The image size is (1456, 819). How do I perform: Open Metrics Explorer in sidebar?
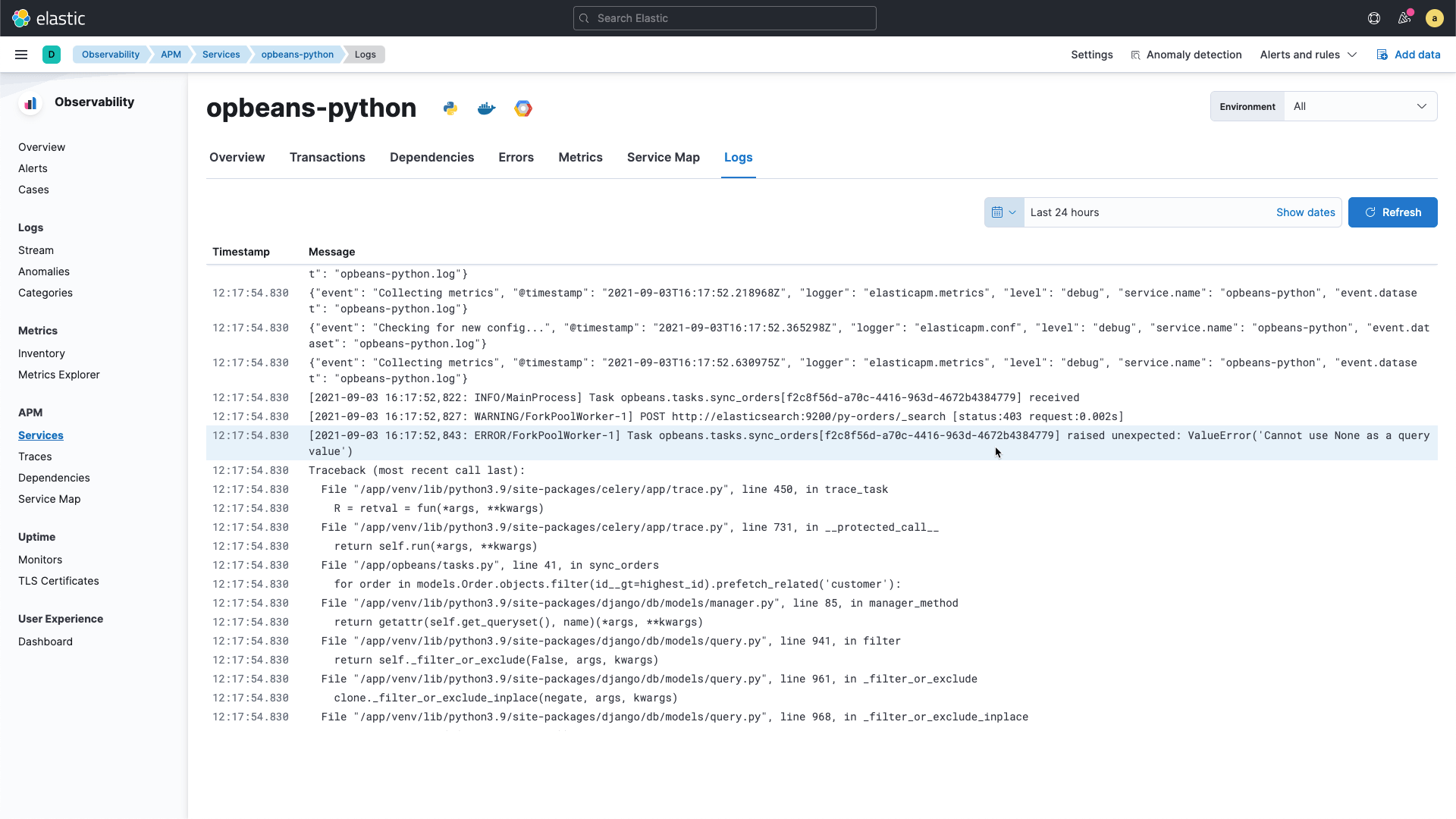pyautogui.click(x=59, y=375)
